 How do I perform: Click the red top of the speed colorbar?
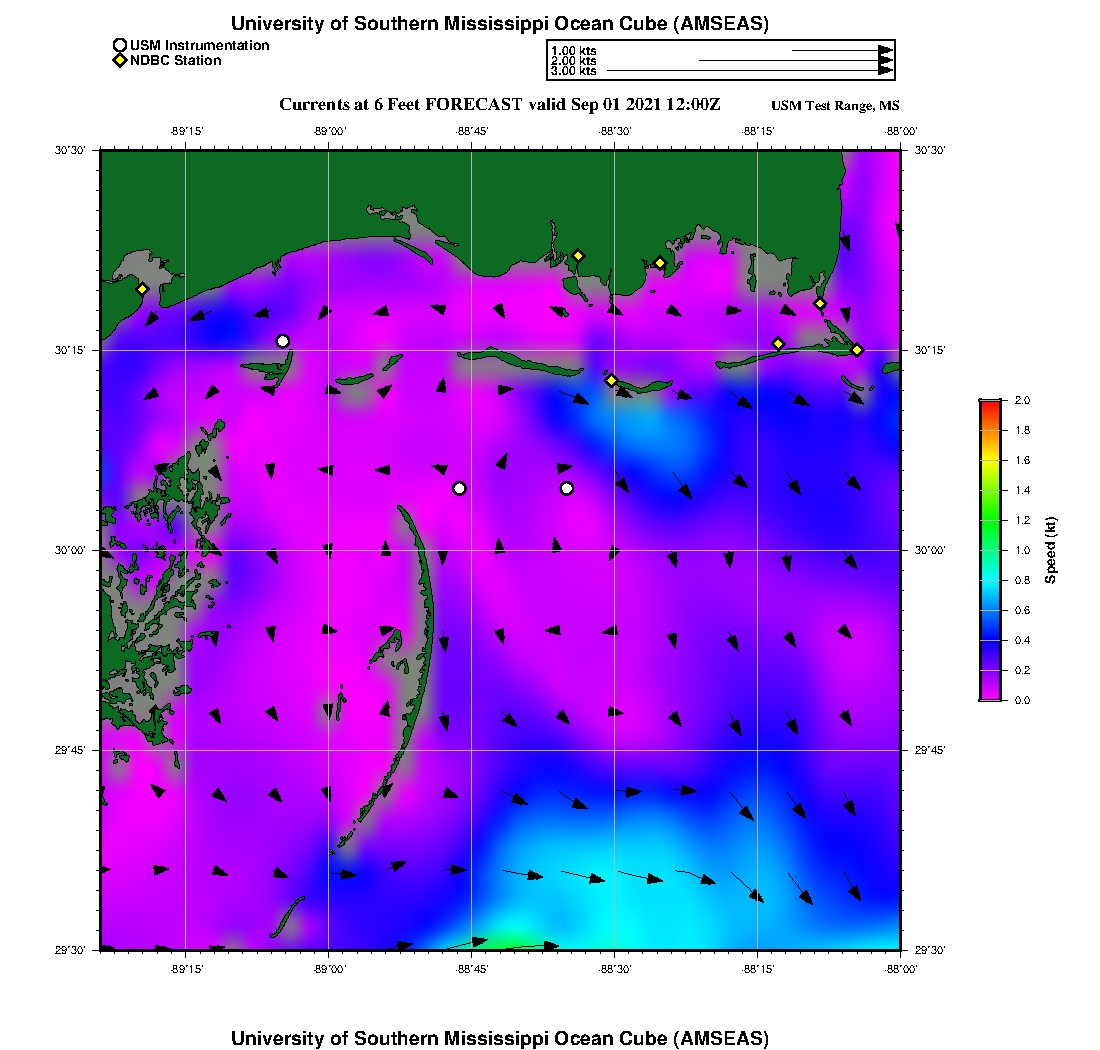click(x=990, y=405)
